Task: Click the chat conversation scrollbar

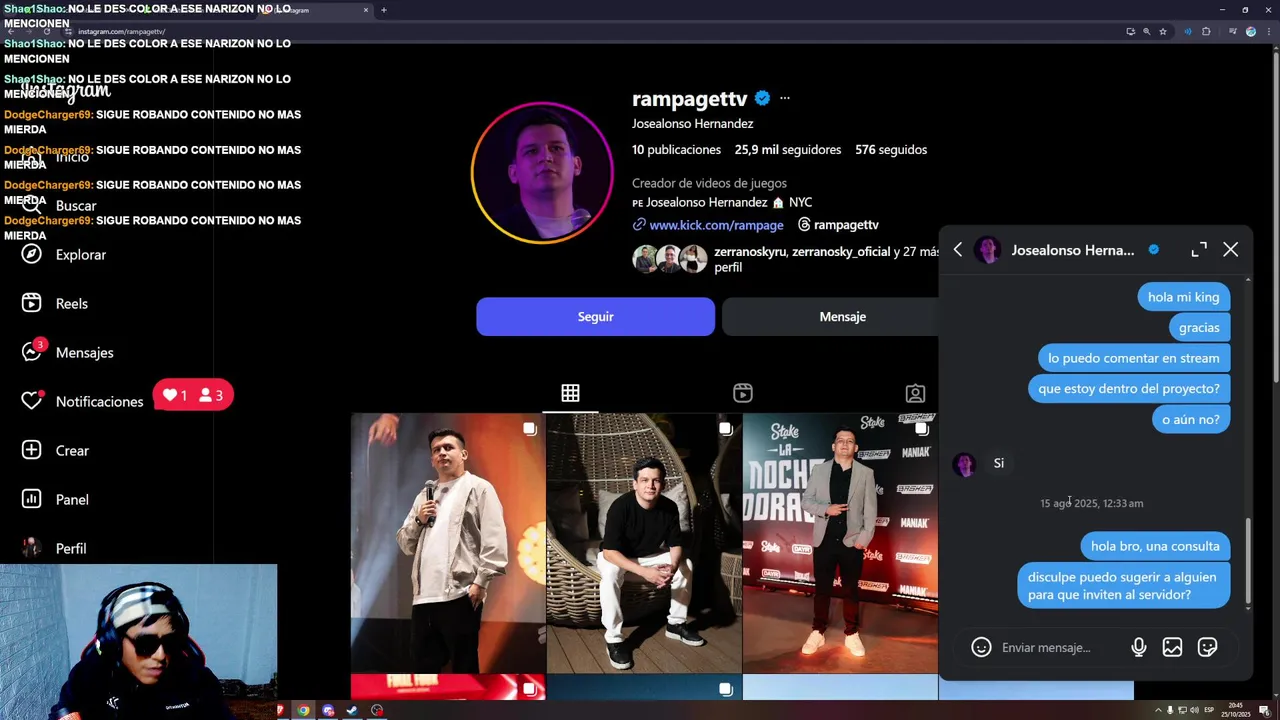Action: coord(1248,563)
